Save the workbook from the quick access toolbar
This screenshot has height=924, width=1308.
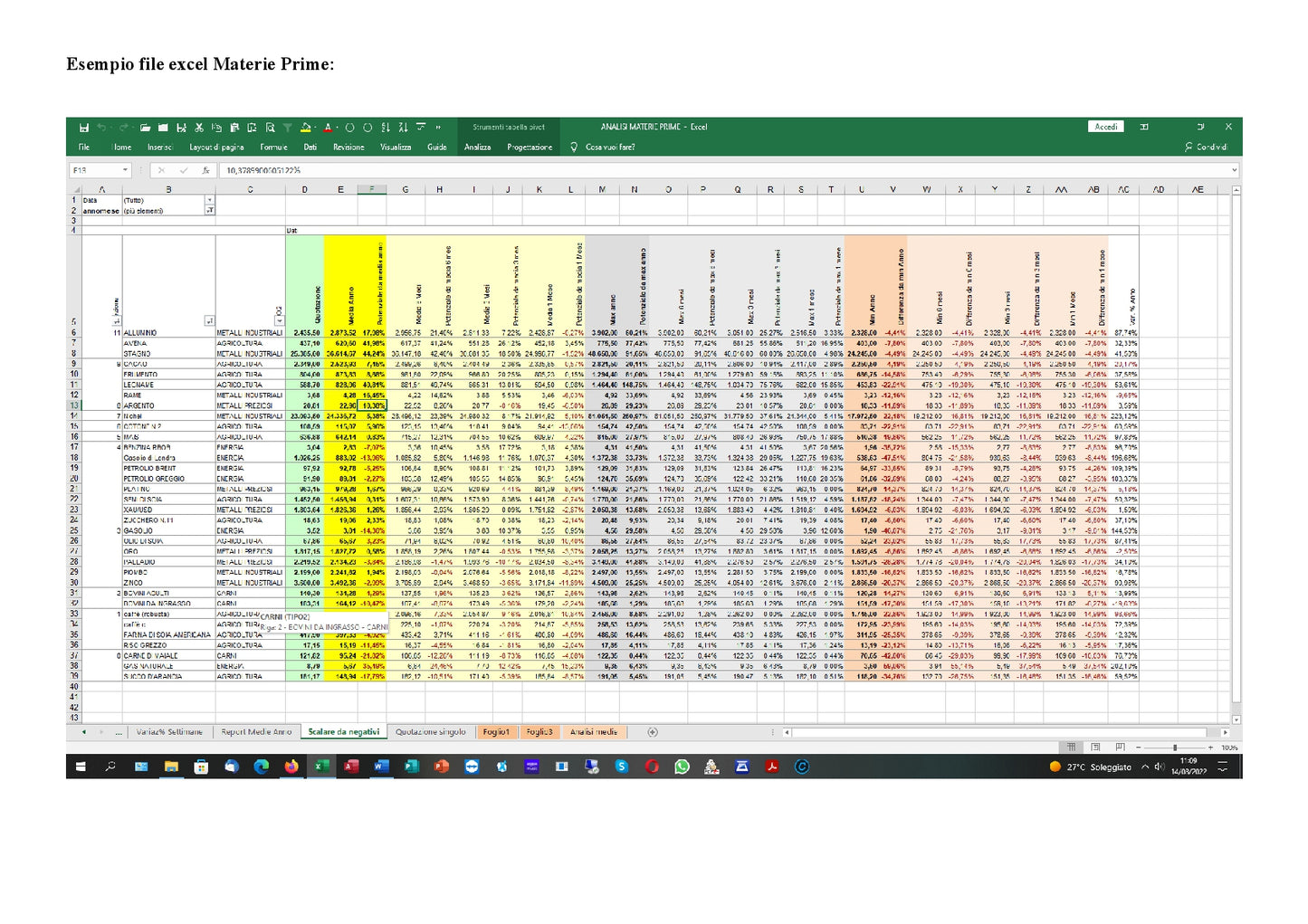coord(84,128)
